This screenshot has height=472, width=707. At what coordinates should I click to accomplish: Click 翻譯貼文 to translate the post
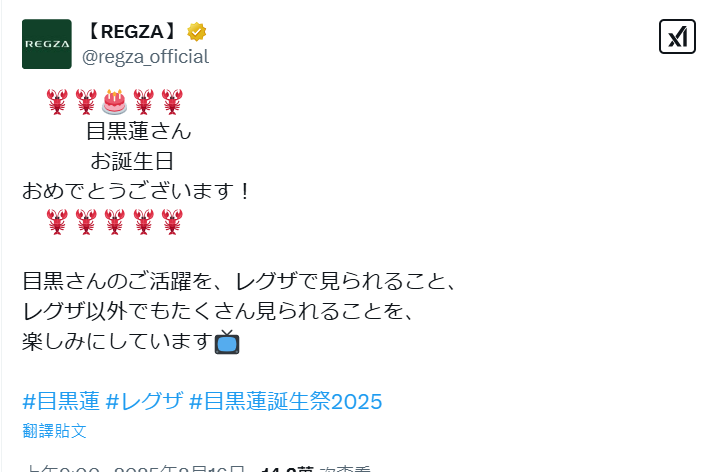click(x=54, y=431)
